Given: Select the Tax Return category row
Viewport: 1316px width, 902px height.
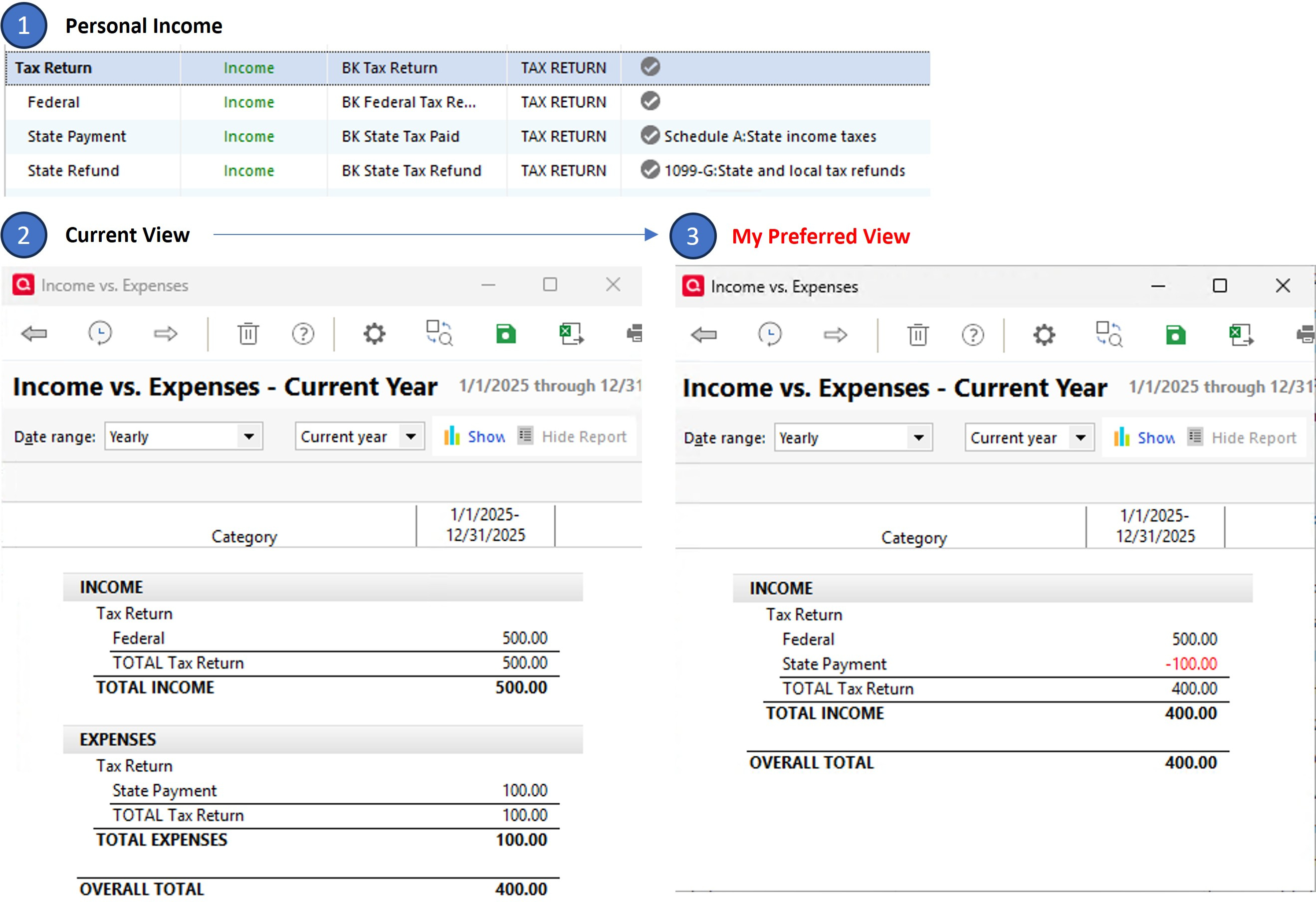Looking at the screenshot, I should tap(53, 68).
